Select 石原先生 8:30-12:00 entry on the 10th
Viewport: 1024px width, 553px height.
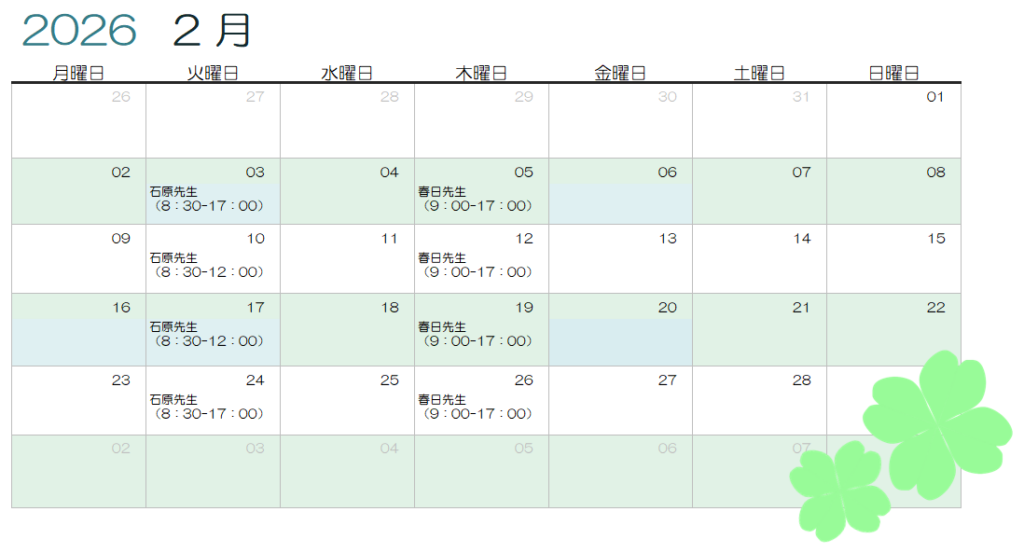tap(206, 265)
